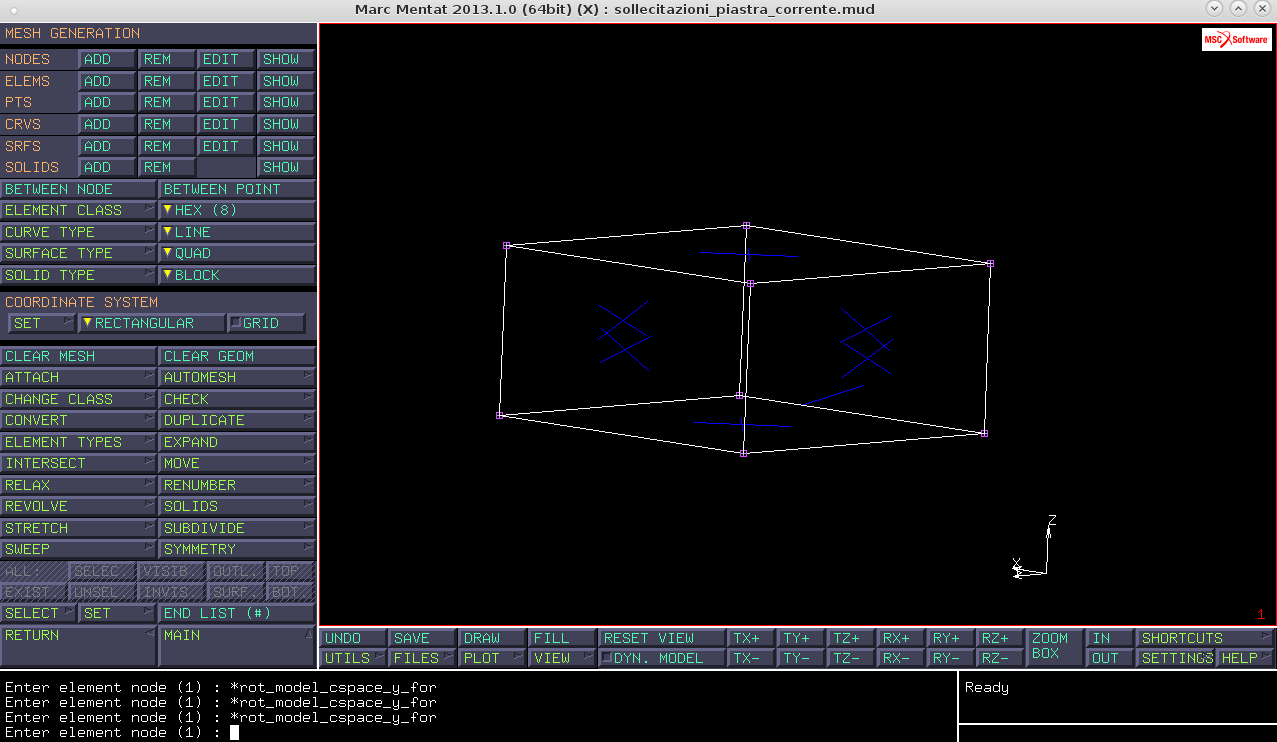Image resolution: width=1277 pixels, height=742 pixels.
Task: Open SETTINGS
Action: 1176,658
